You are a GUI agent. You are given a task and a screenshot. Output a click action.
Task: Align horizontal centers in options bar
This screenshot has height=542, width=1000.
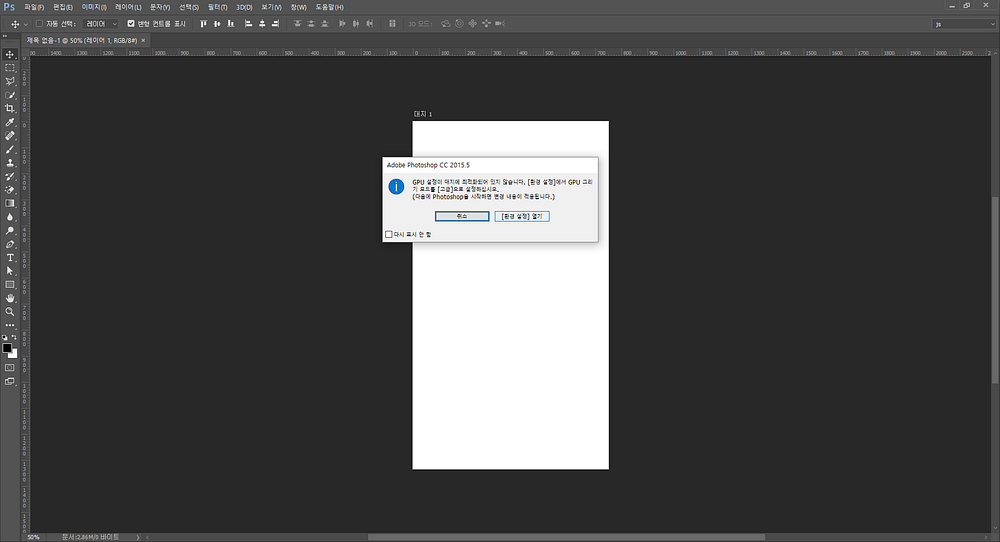[261, 24]
